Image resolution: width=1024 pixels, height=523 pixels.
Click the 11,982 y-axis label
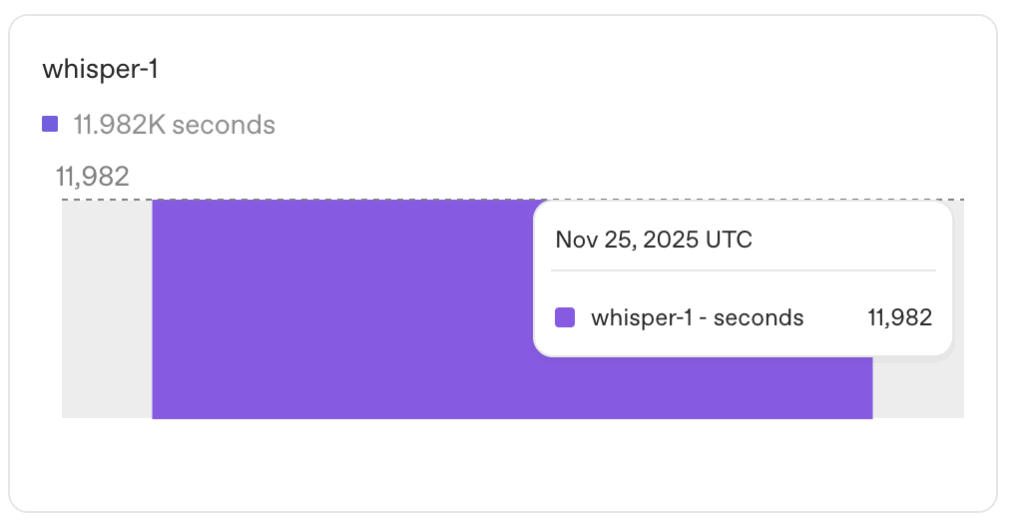92,177
